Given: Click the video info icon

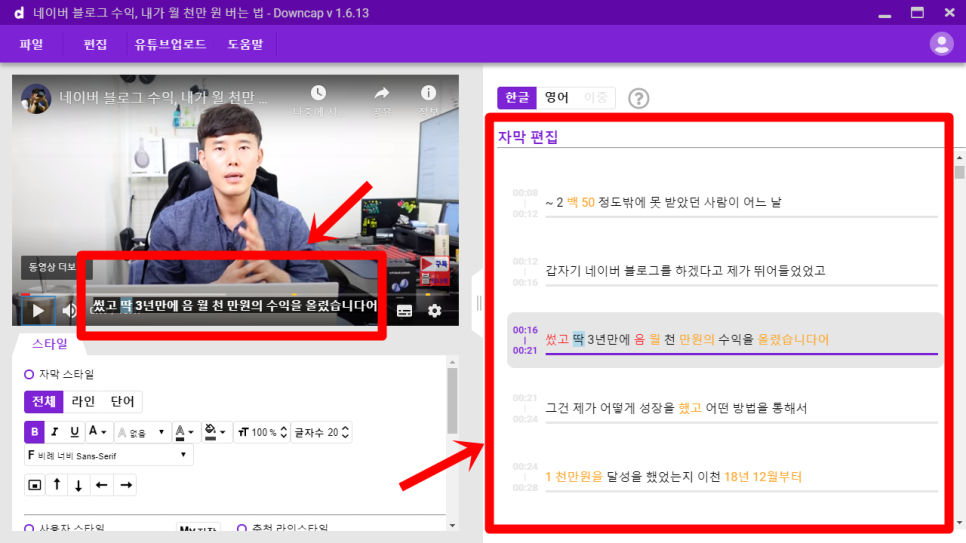Looking at the screenshot, I should pos(428,92).
